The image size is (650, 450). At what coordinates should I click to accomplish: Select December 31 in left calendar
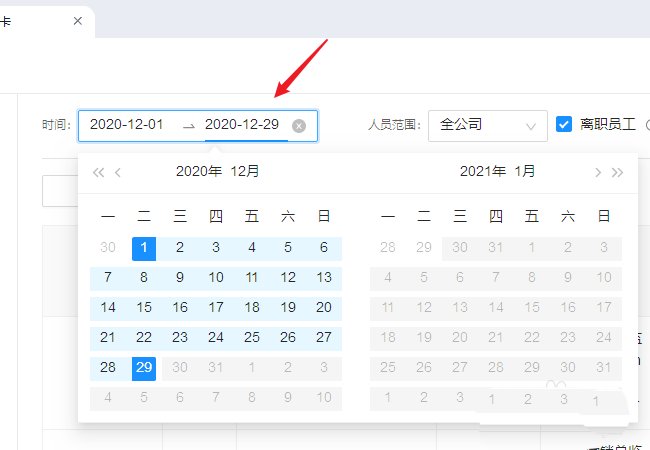(216, 368)
